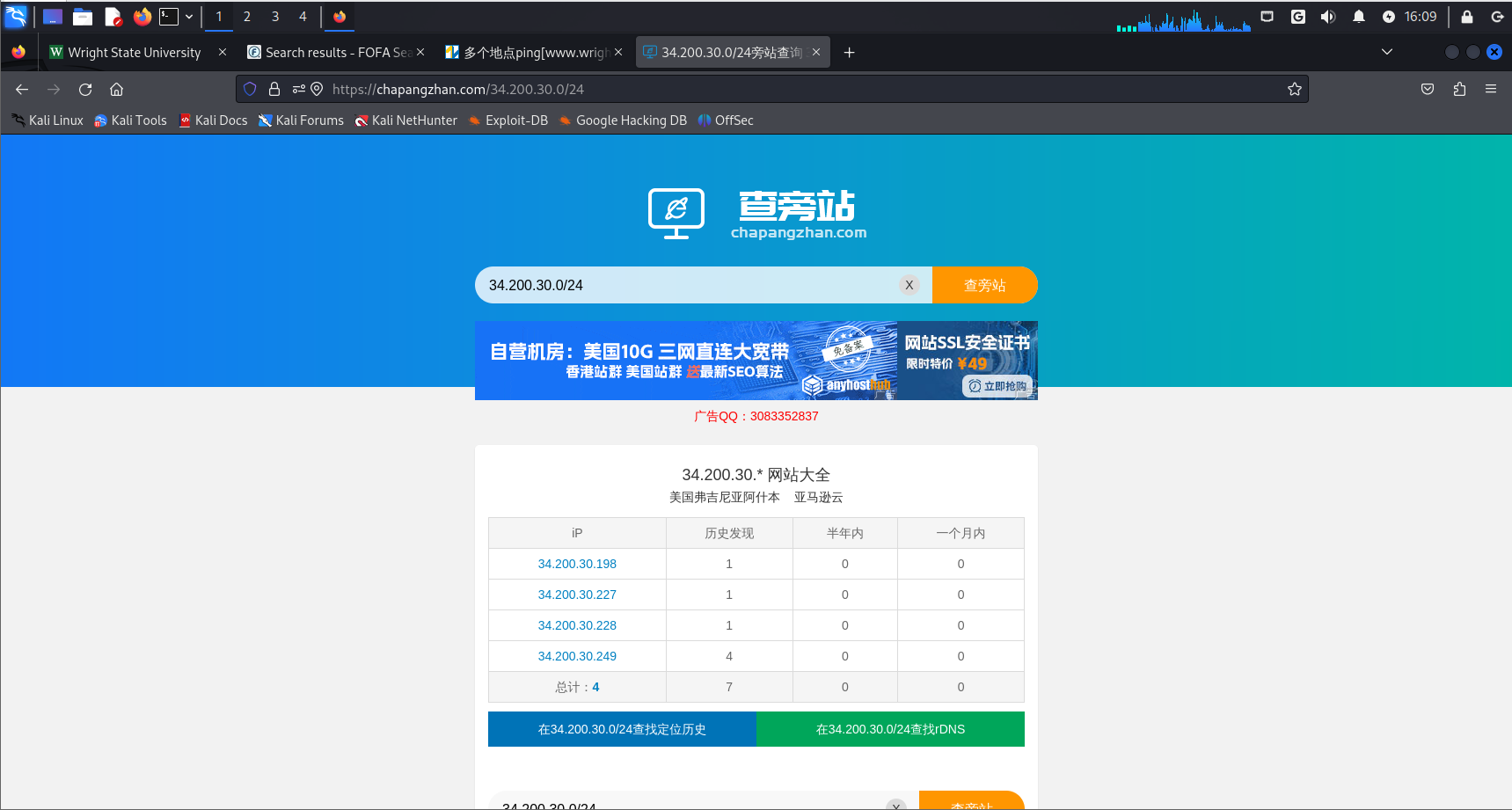Click the 网站SSL安全证书 ad banner
The image size is (1512, 810).
(x=968, y=361)
